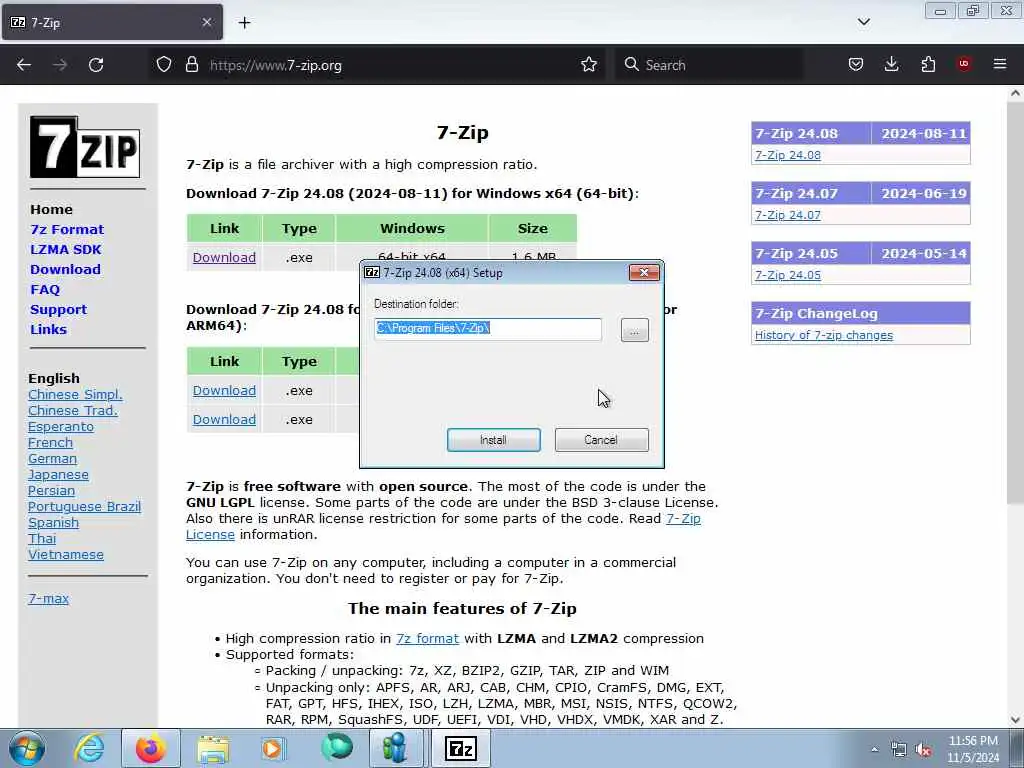Viewport: 1024px width, 768px height.
Task: Switch to Firefox in the taskbar
Action: click(x=151, y=748)
